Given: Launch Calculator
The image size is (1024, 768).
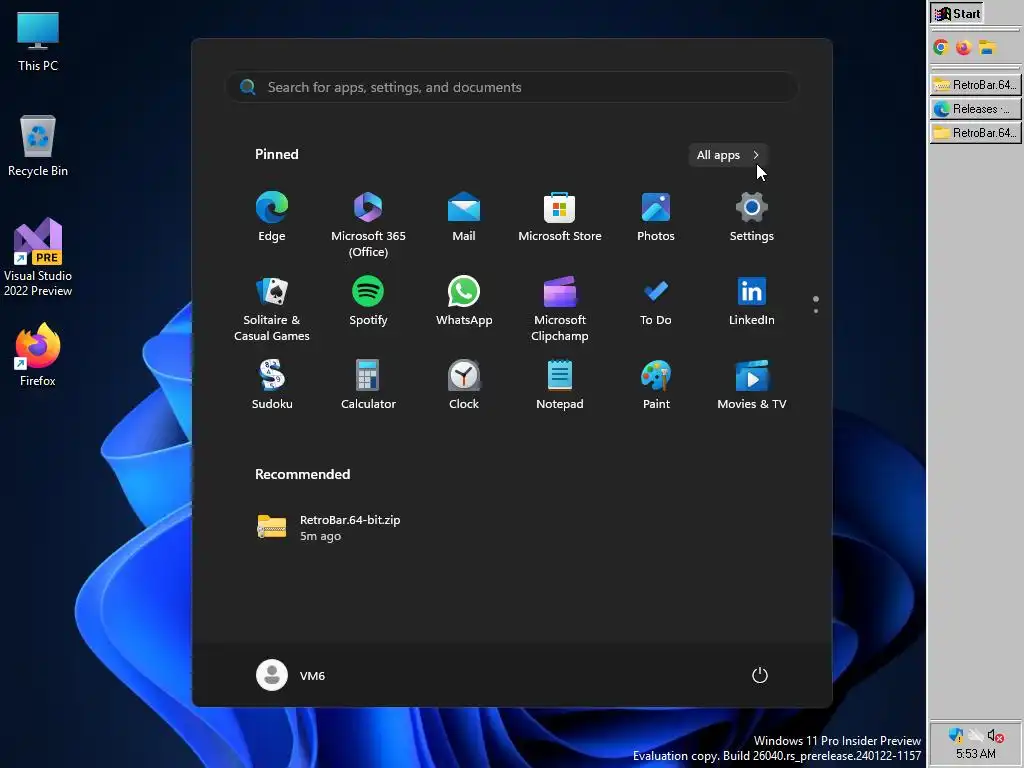Looking at the screenshot, I should tap(368, 385).
